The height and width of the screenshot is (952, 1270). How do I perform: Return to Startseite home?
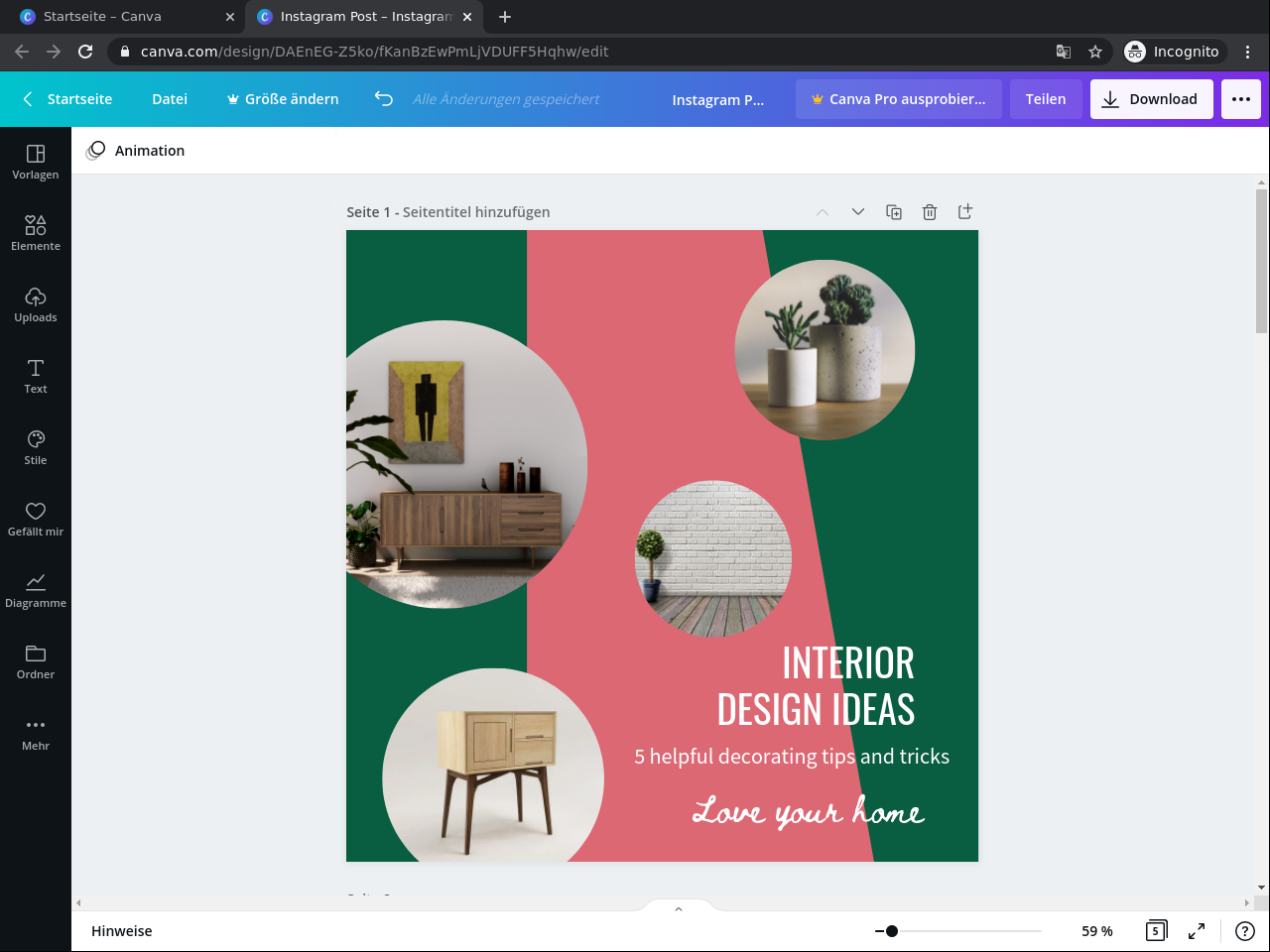point(68,99)
